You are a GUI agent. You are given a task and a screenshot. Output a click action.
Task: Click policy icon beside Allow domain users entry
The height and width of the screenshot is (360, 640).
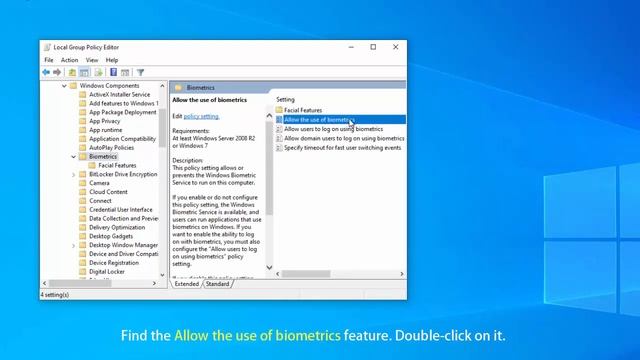pos(279,138)
